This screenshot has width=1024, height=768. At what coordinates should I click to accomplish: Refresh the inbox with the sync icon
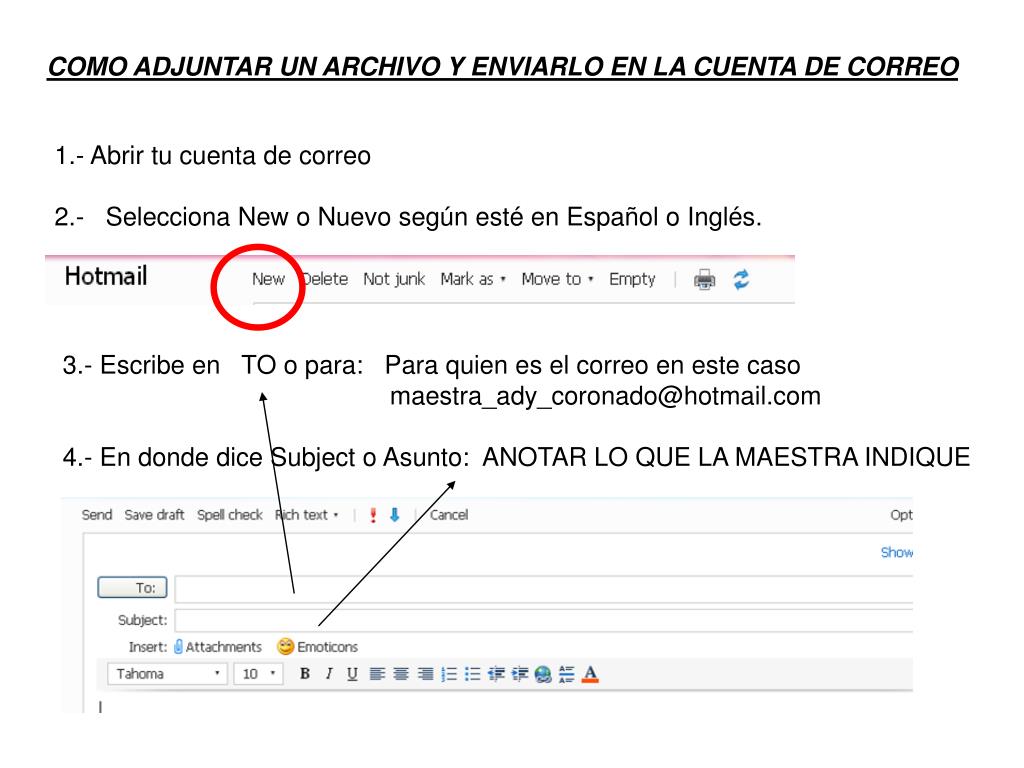coord(739,280)
